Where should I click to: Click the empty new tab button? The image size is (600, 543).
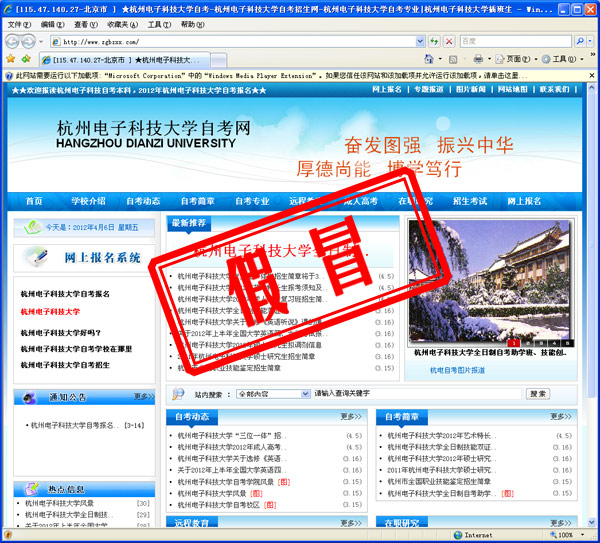click(218, 60)
